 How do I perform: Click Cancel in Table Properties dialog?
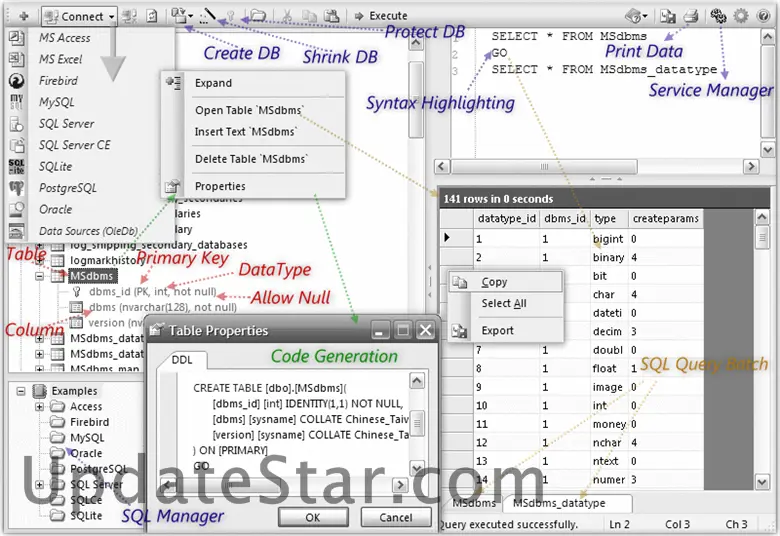395,518
